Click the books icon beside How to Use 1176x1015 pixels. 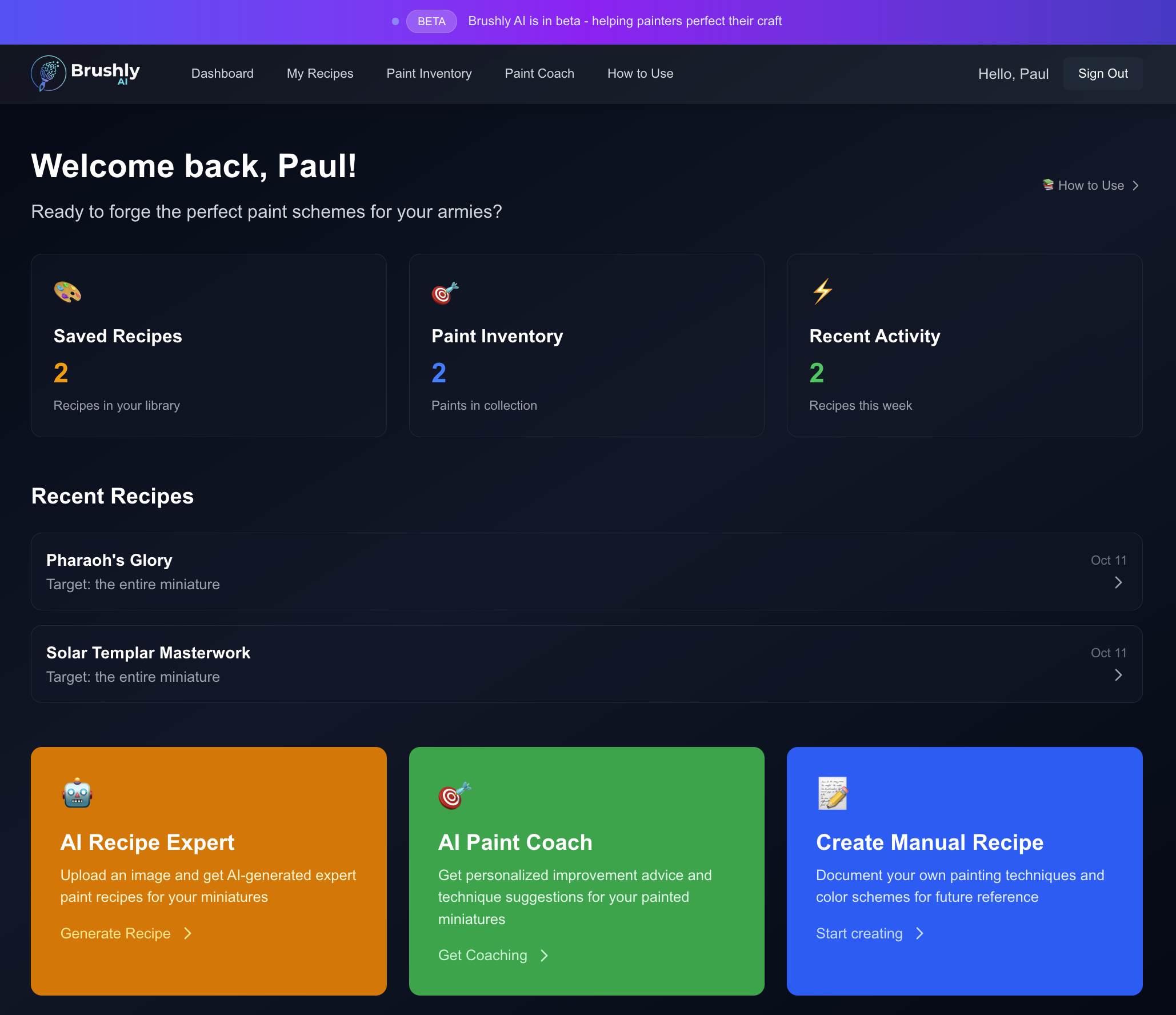click(1048, 185)
